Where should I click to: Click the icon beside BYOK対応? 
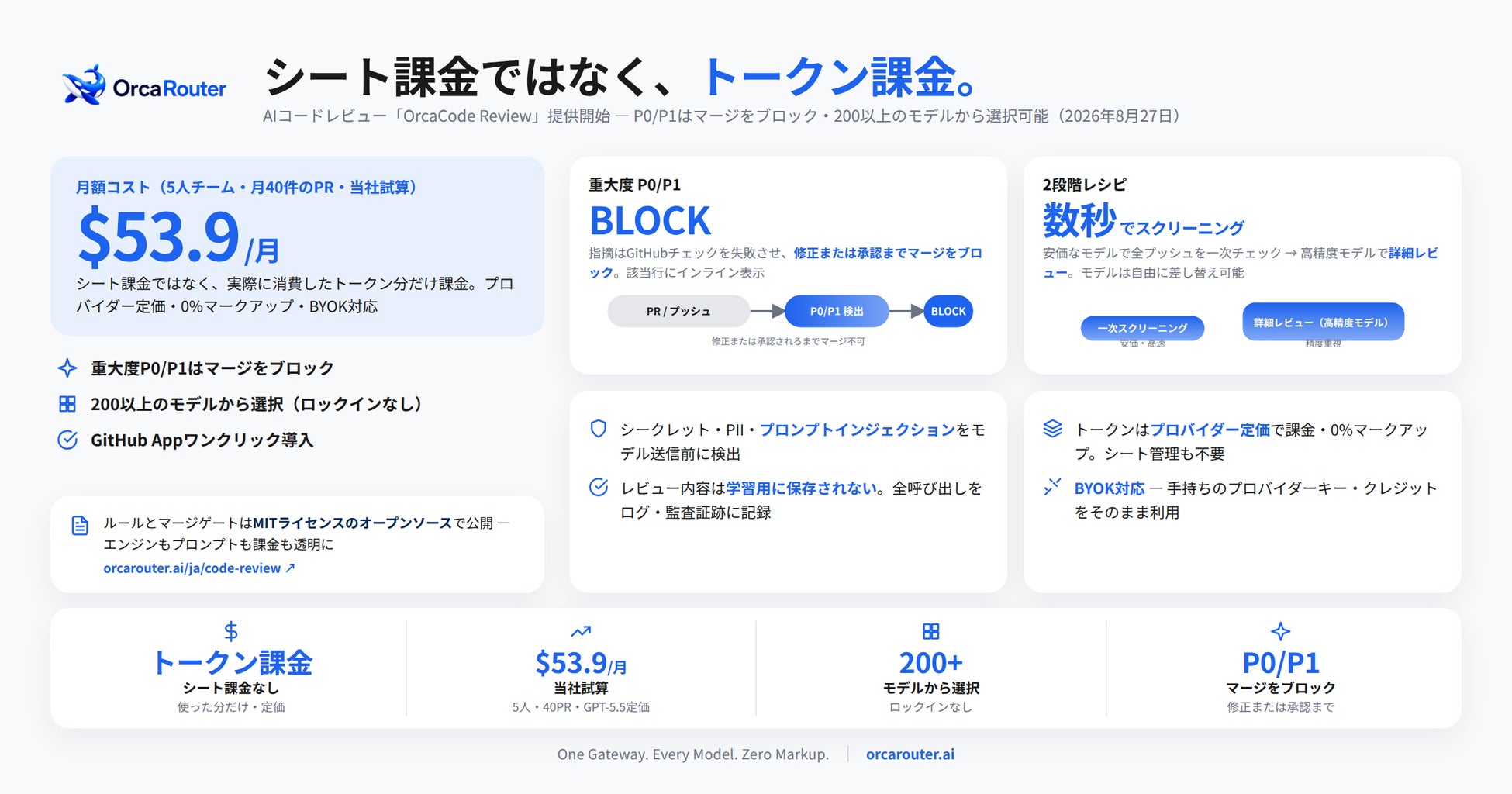tap(1052, 487)
